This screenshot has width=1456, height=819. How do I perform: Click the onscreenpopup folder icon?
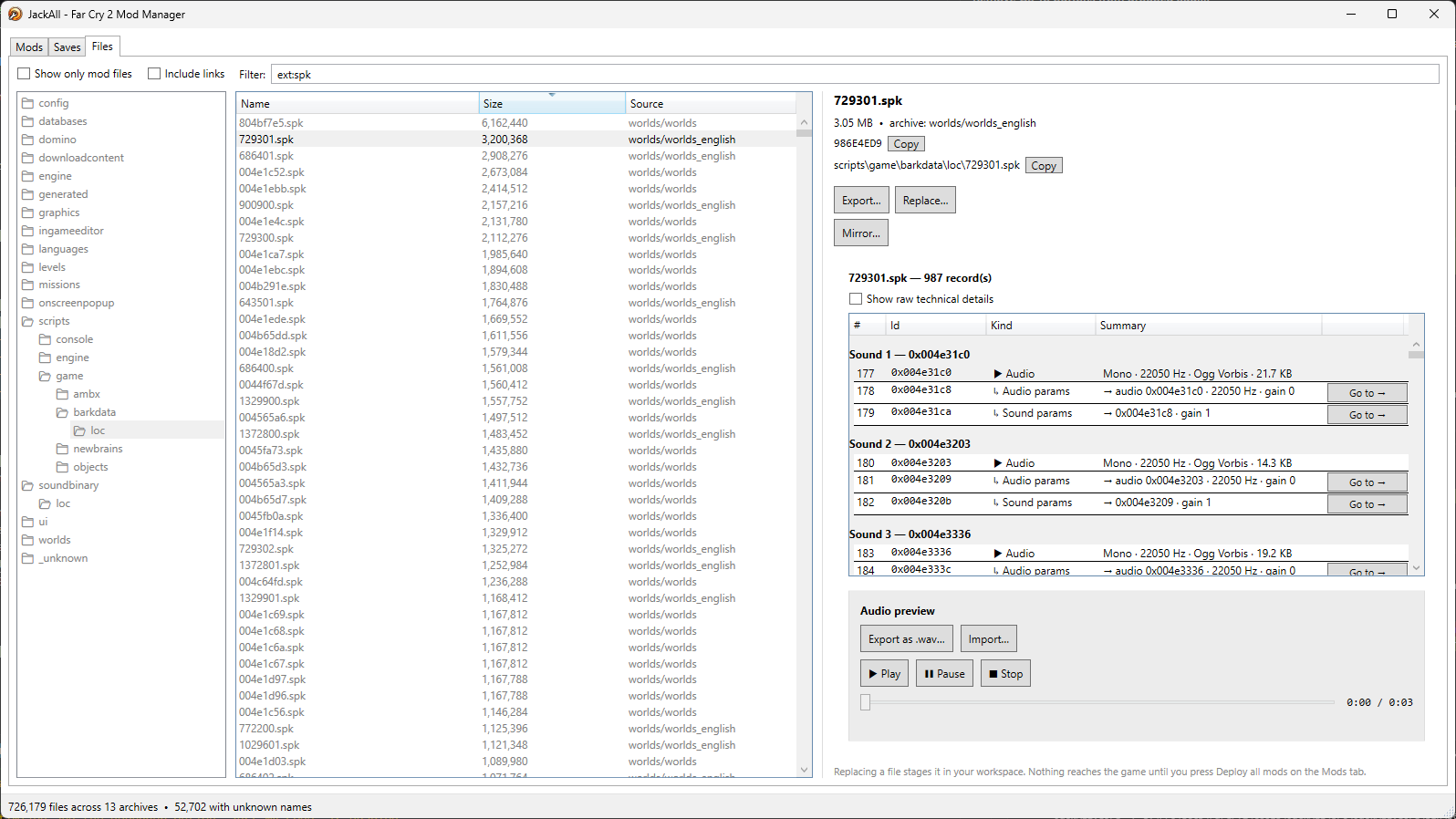click(x=27, y=303)
